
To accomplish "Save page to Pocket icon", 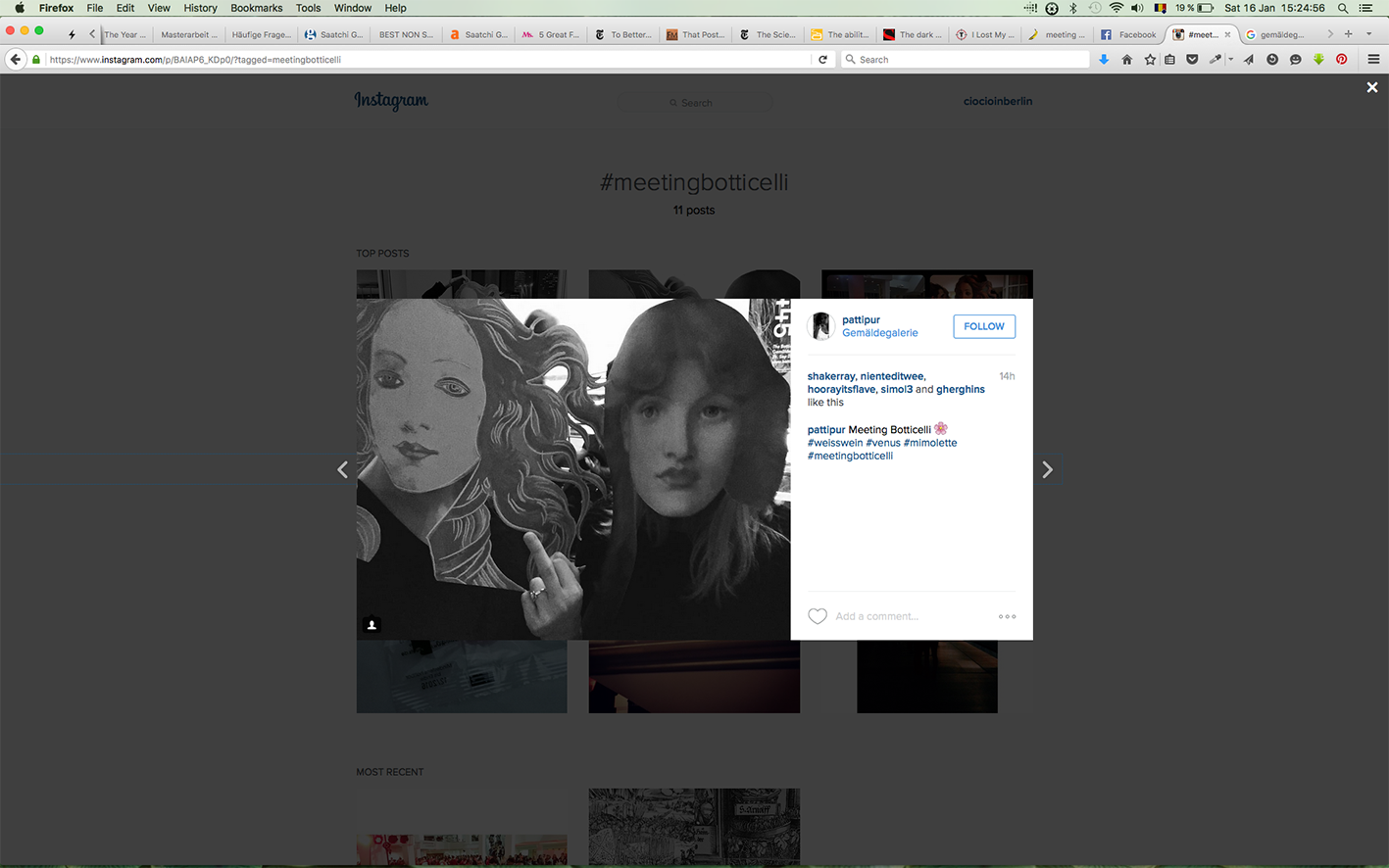I will pos(1192,60).
